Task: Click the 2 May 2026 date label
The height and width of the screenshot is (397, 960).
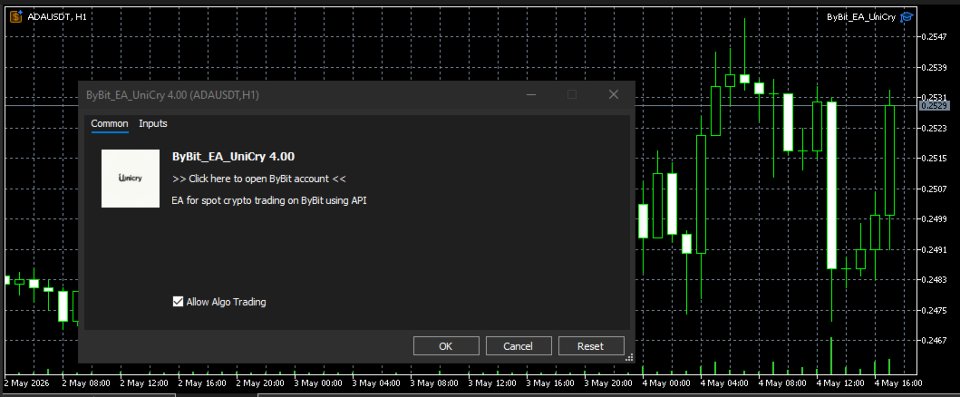Action: pos(26,383)
